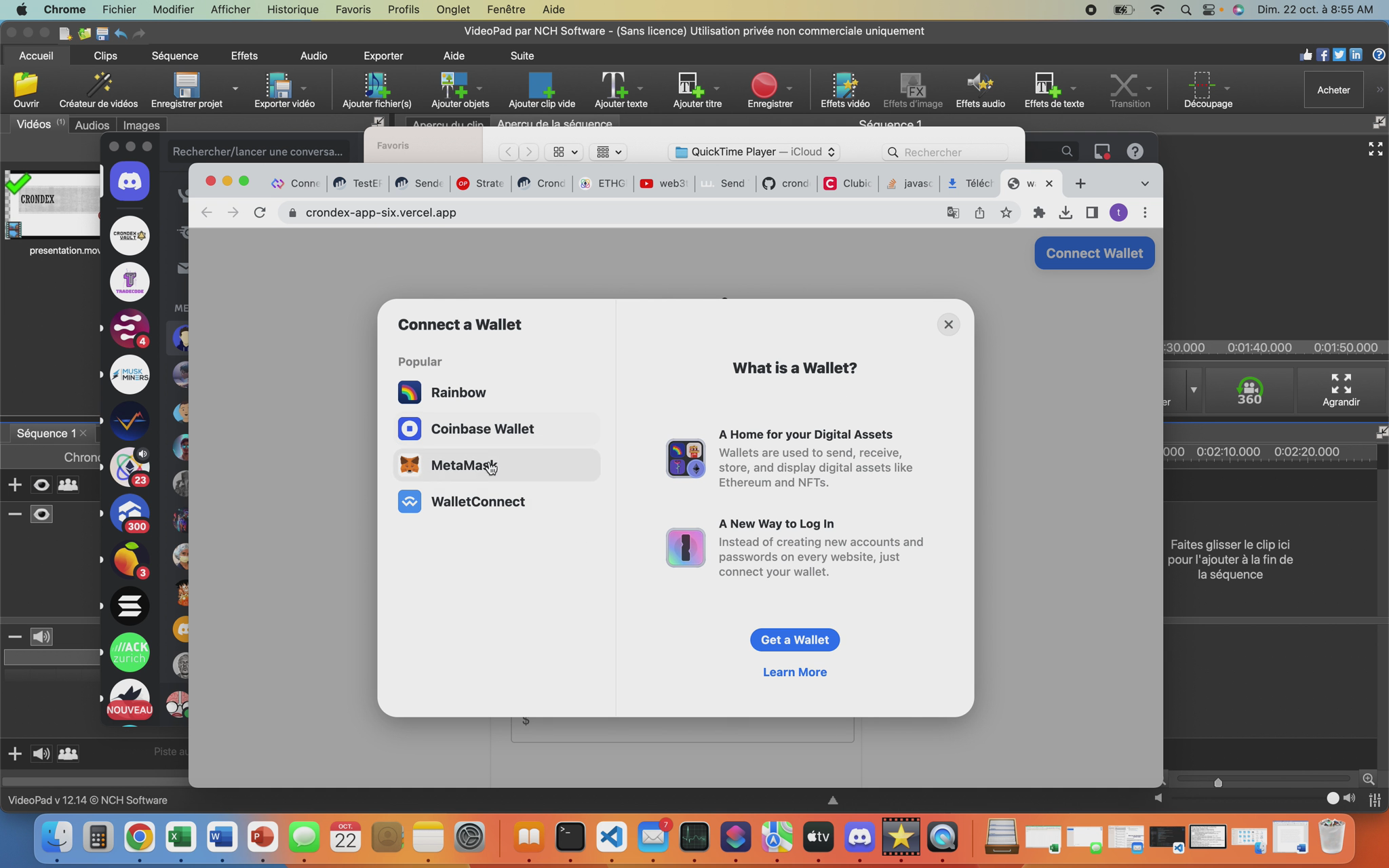Open Tradecode server in Discord sidebar
Screen dimensions: 1389x868
pyautogui.click(x=130, y=282)
